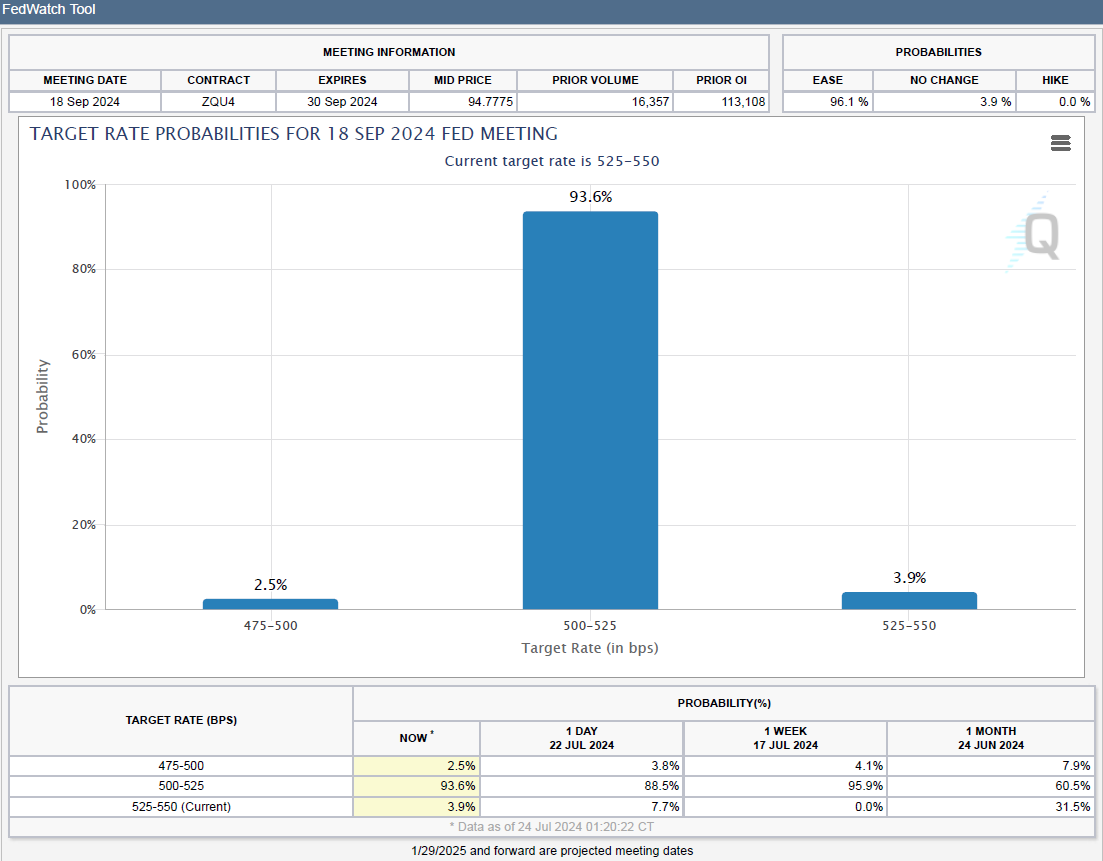Click the chart title for 18 Sep 2024
The width and height of the screenshot is (1103, 861).
pos(293,134)
